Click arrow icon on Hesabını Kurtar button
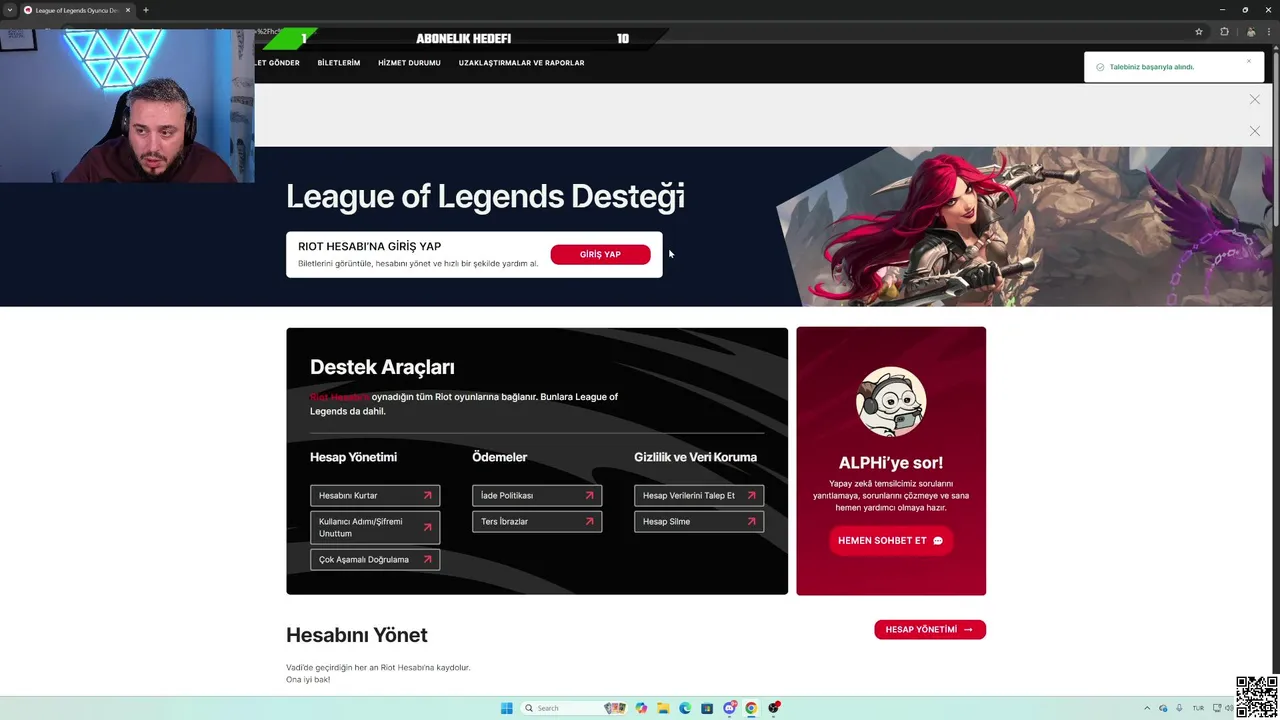Image resolution: width=1280 pixels, height=720 pixels. coord(427,495)
